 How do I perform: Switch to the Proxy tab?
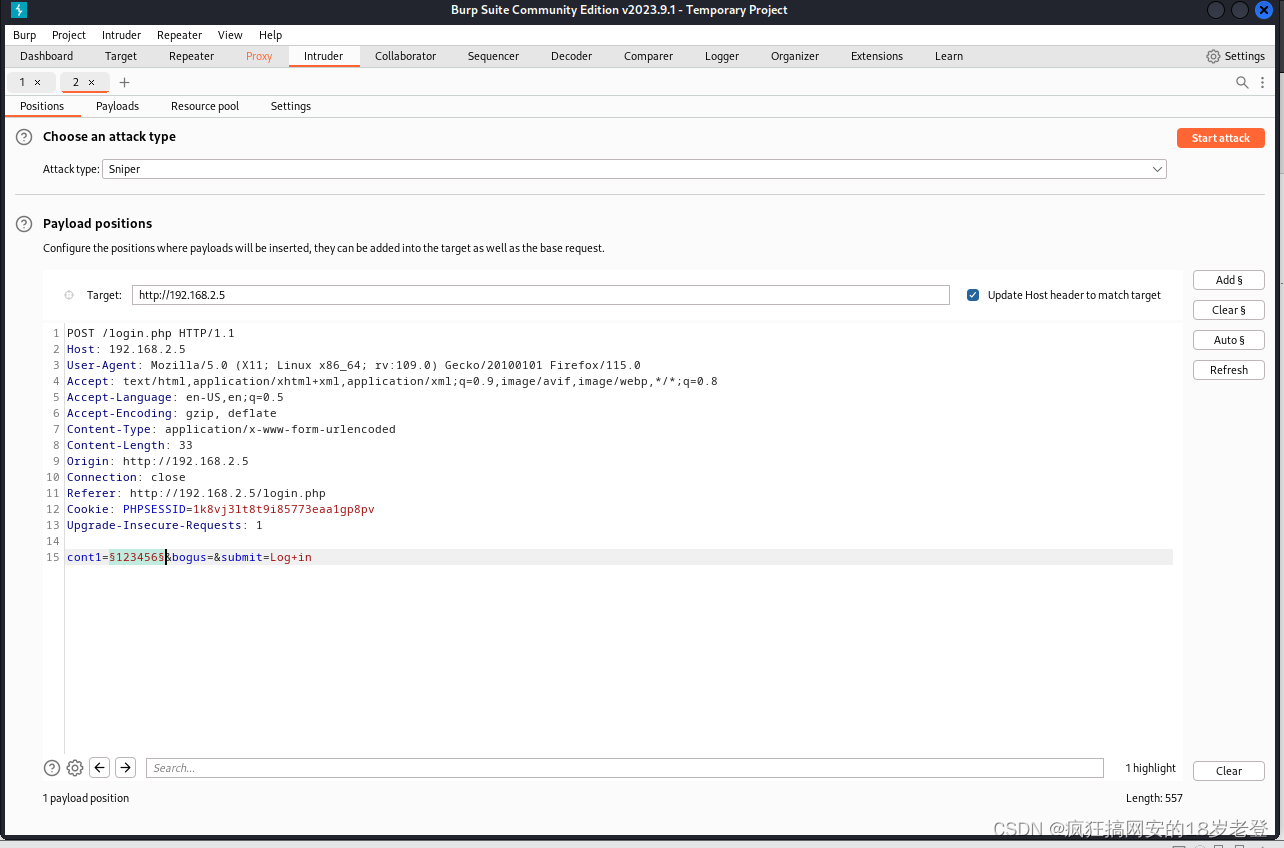tap(259, 56)
